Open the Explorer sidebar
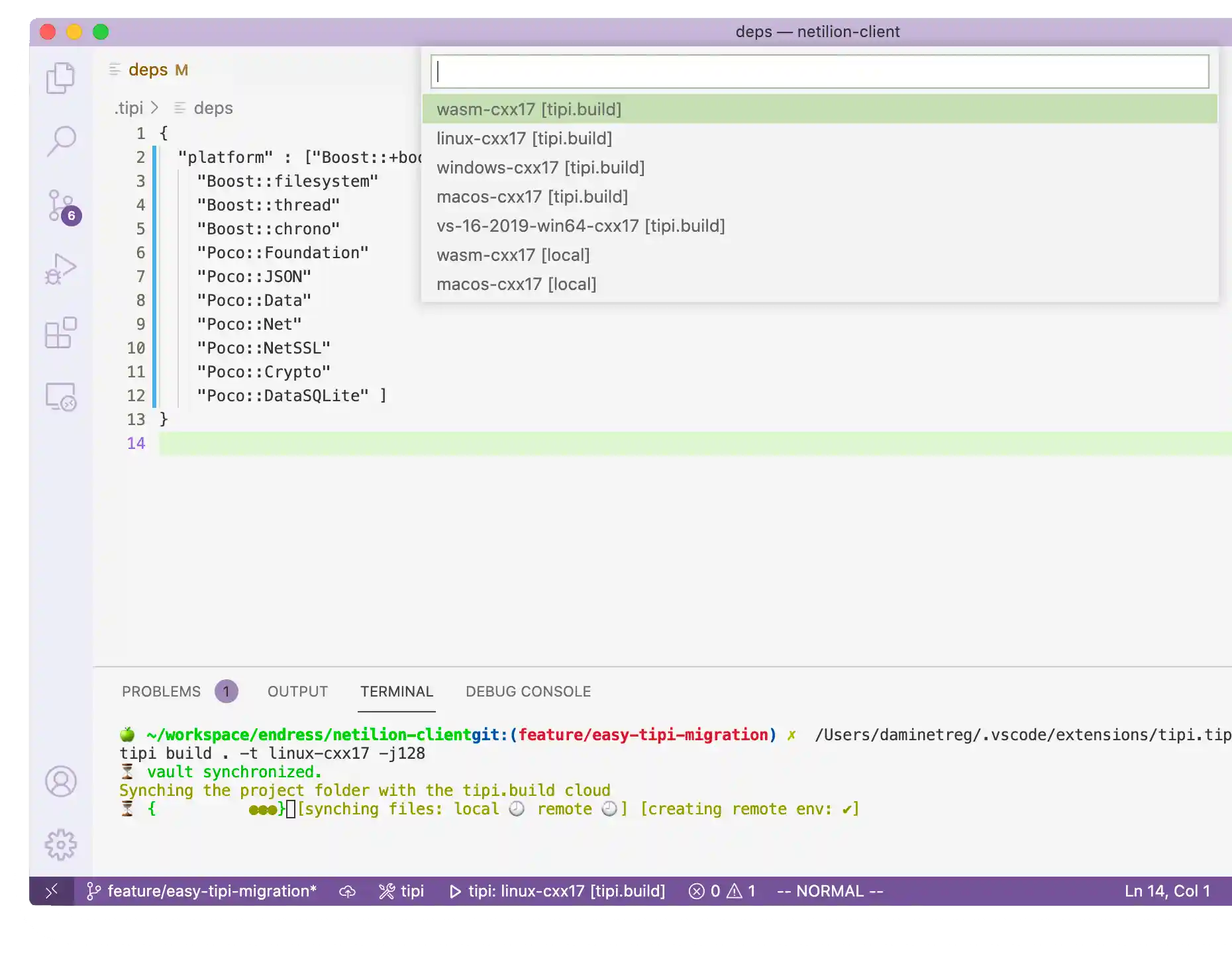 pyautogui.click(x=60, y=77)
